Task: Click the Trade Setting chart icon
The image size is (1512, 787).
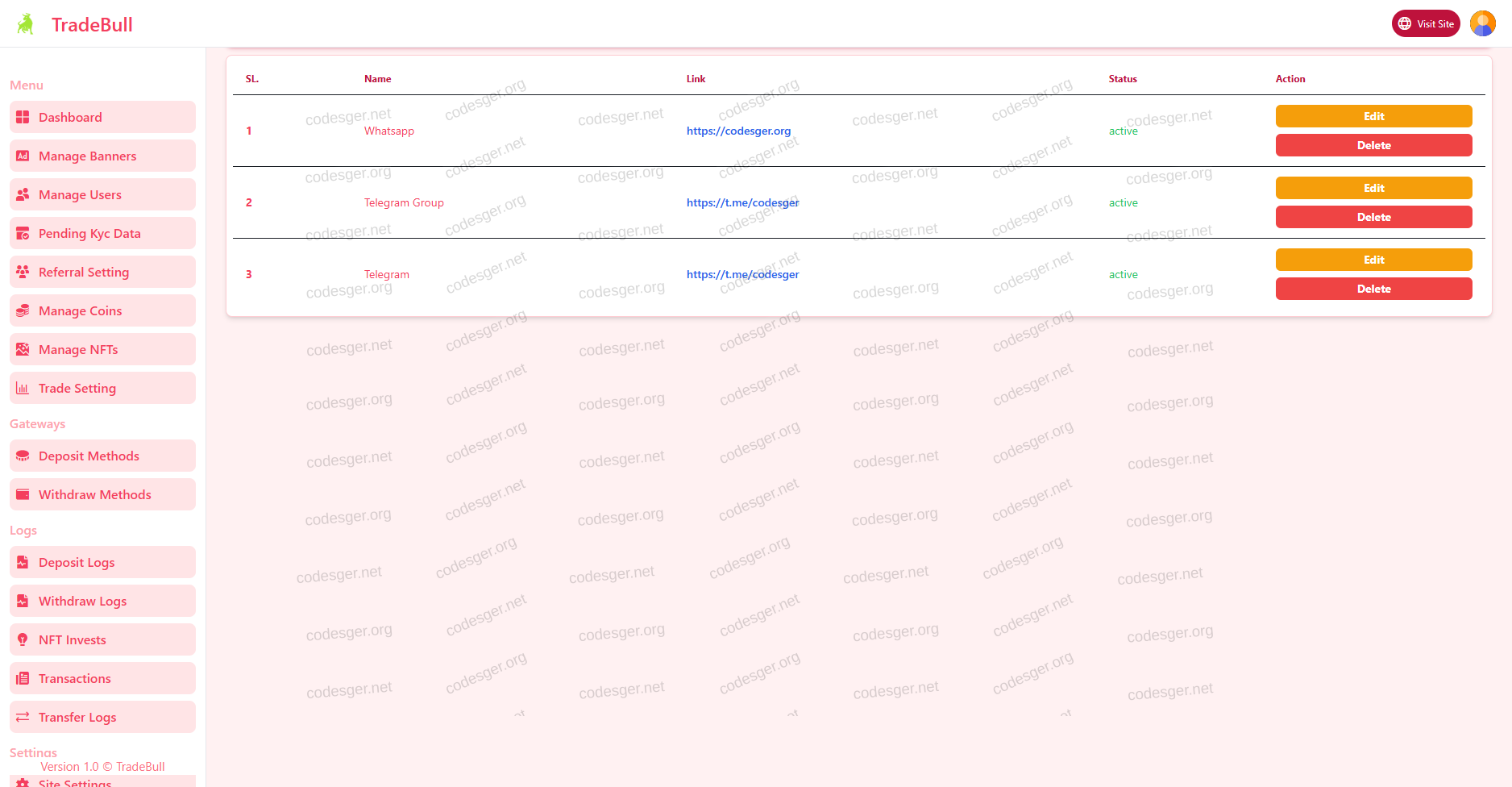Action: (x=23, y=389)
